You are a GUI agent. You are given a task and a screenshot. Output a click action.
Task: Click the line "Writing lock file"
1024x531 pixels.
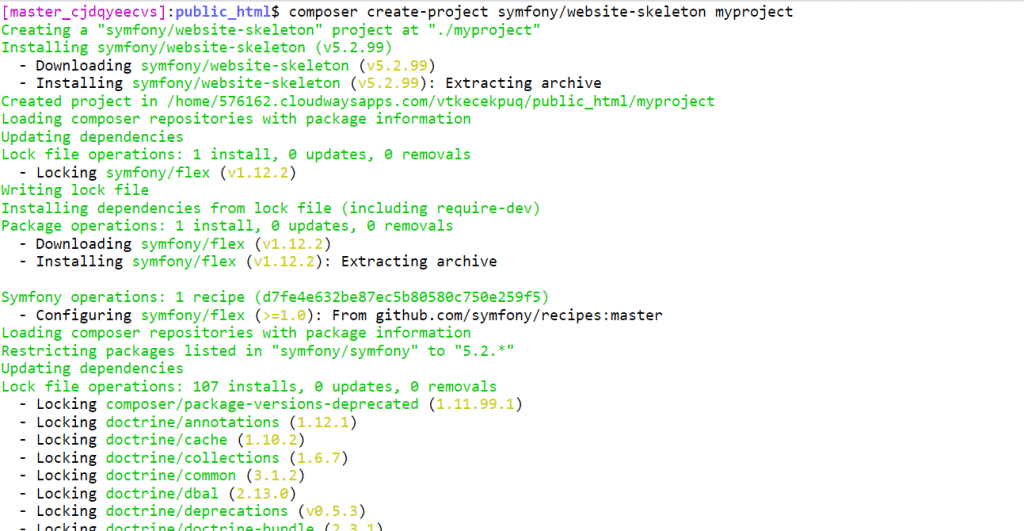(x=75, y=190)
